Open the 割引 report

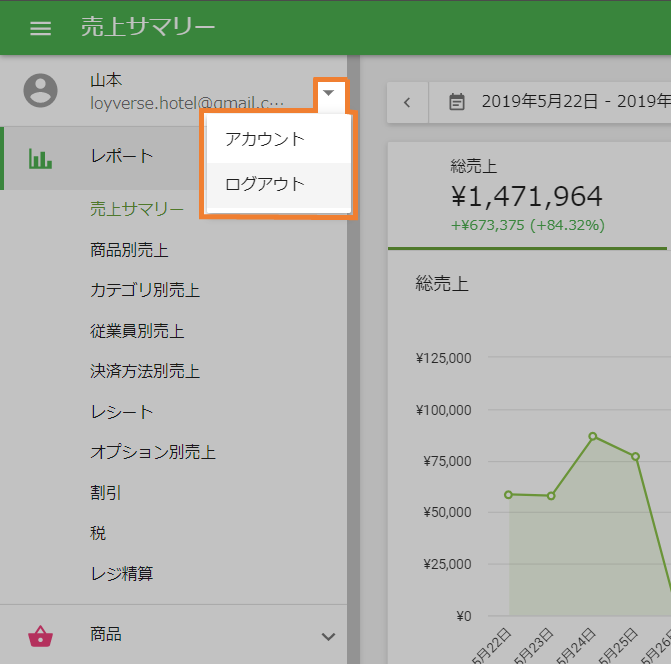click(106, 493)
